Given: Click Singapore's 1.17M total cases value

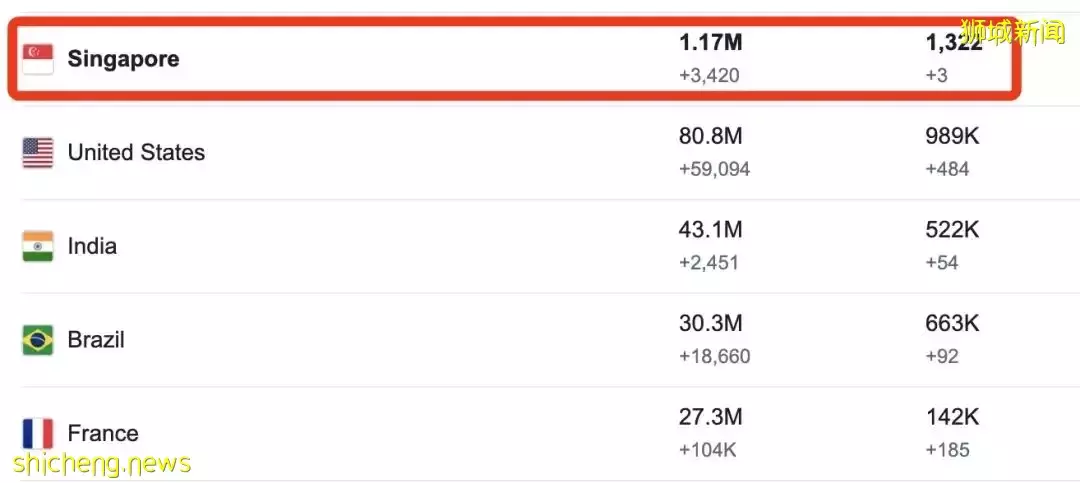Looking at the screenshot, I should (x=711, y=43).
